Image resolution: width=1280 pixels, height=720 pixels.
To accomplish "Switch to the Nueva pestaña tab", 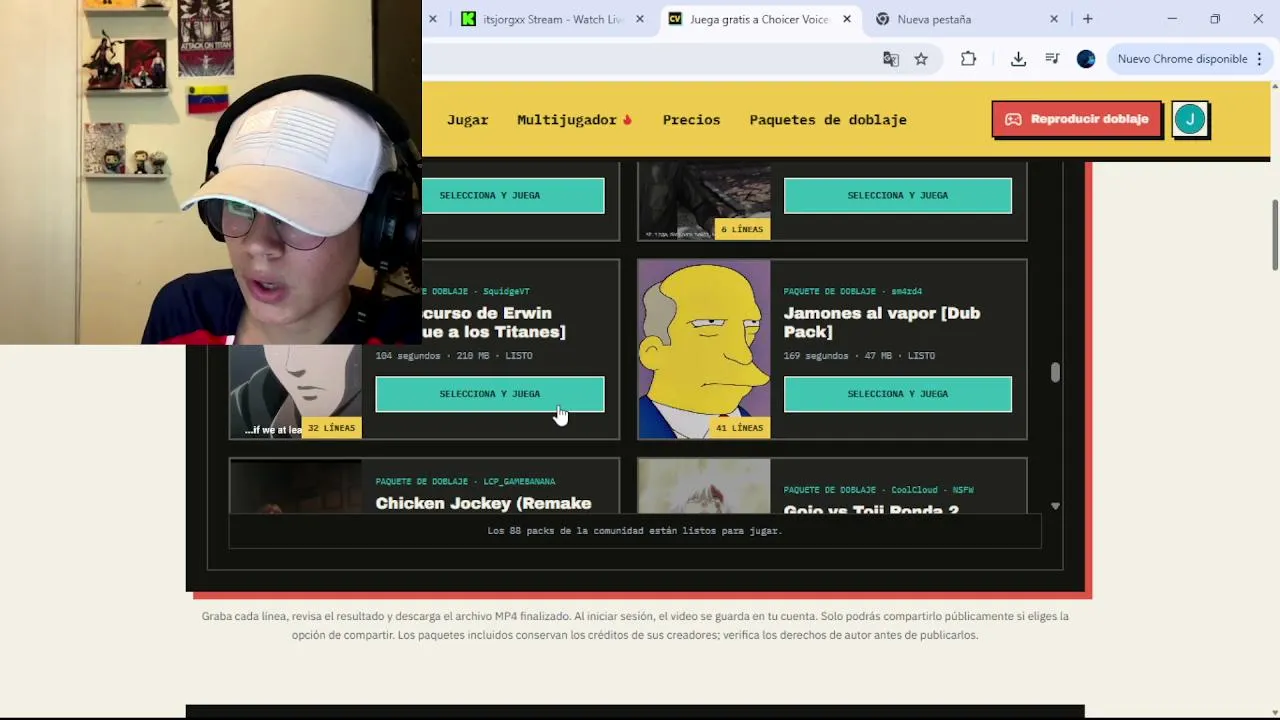I will tap(966, 19).
